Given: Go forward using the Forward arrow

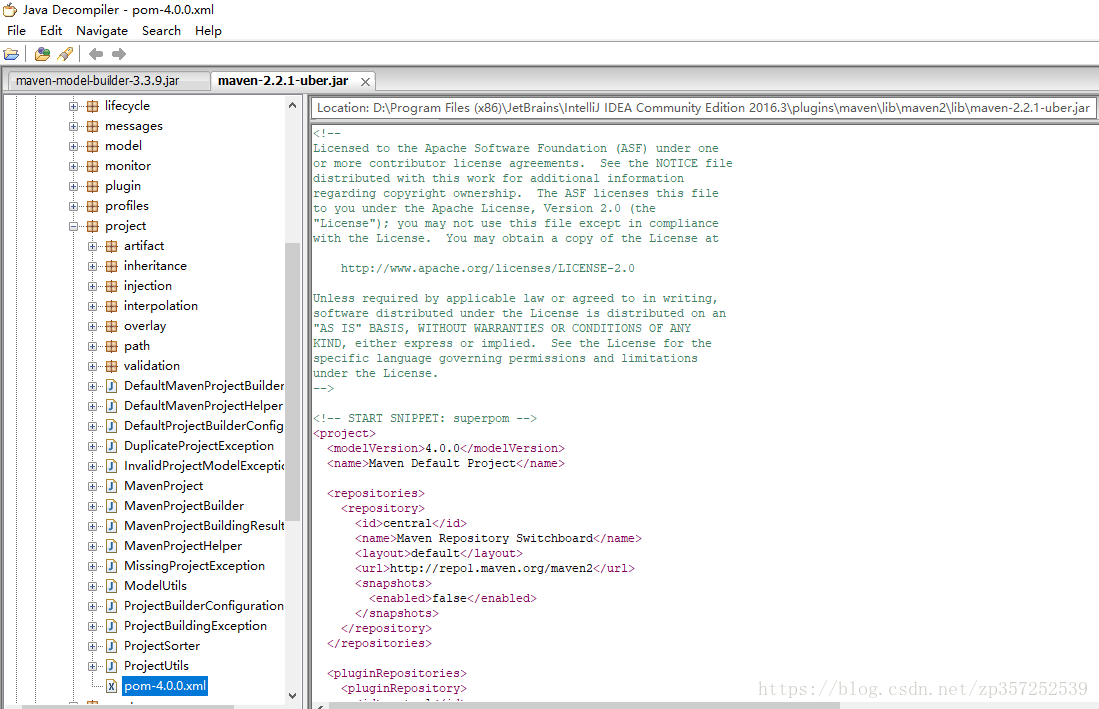Looking at the screenshot, I should (x=118, y=54).
